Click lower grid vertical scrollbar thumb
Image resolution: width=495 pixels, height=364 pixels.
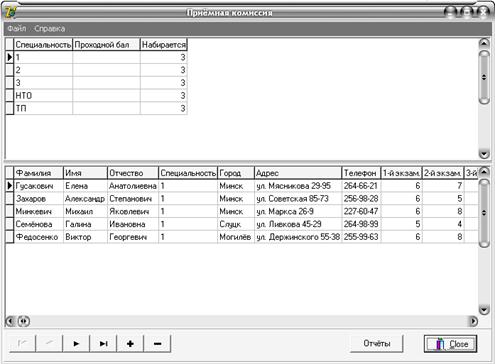[x=484, y=213]
